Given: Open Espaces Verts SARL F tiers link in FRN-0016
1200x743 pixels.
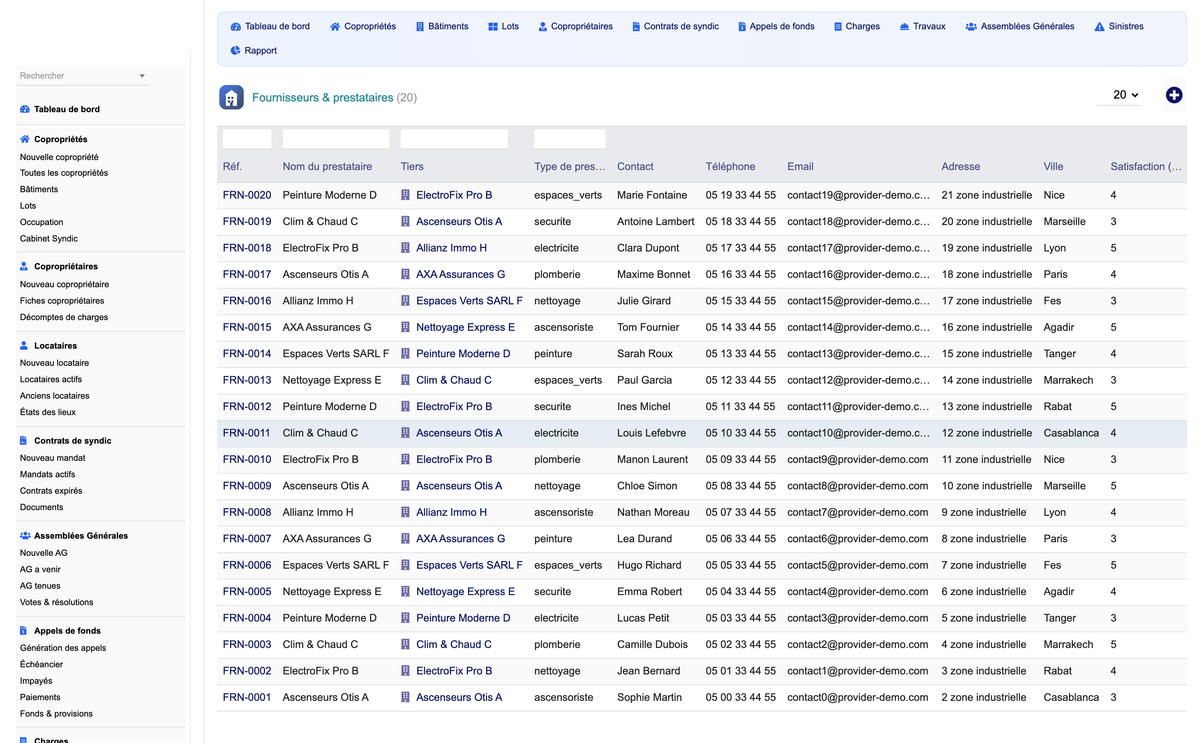Looking at the screenshot, I should 469,301.
